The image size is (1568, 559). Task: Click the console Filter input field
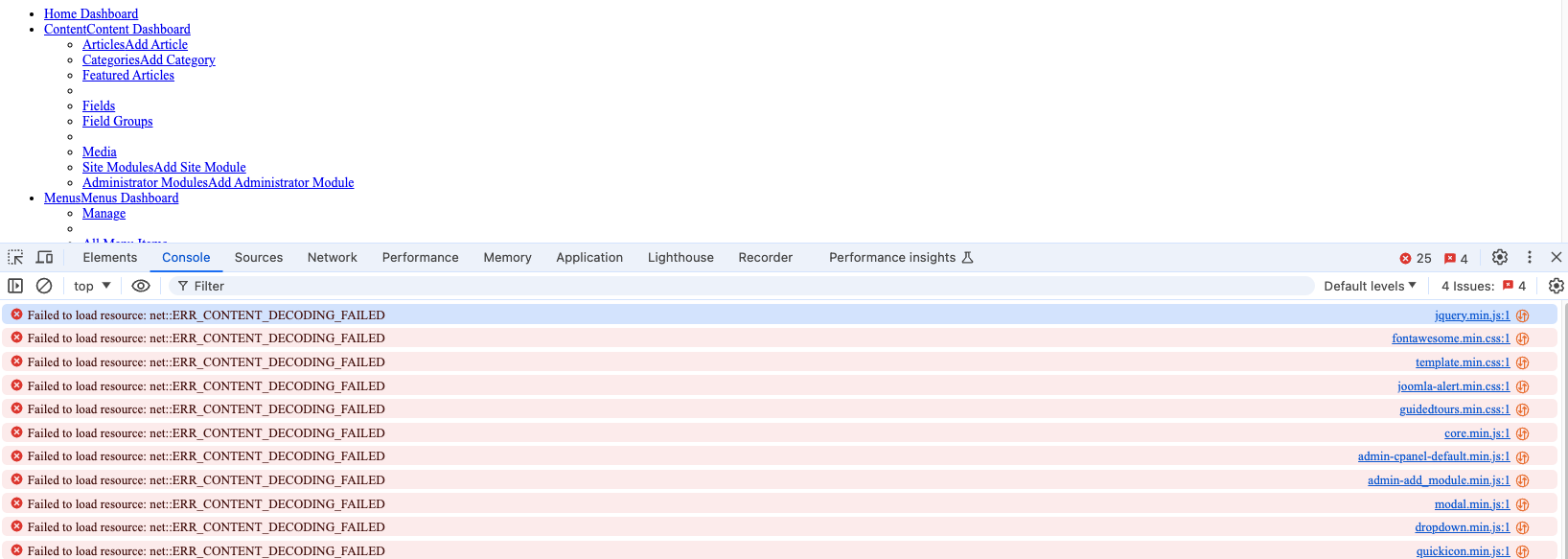[x=741, y=286]
